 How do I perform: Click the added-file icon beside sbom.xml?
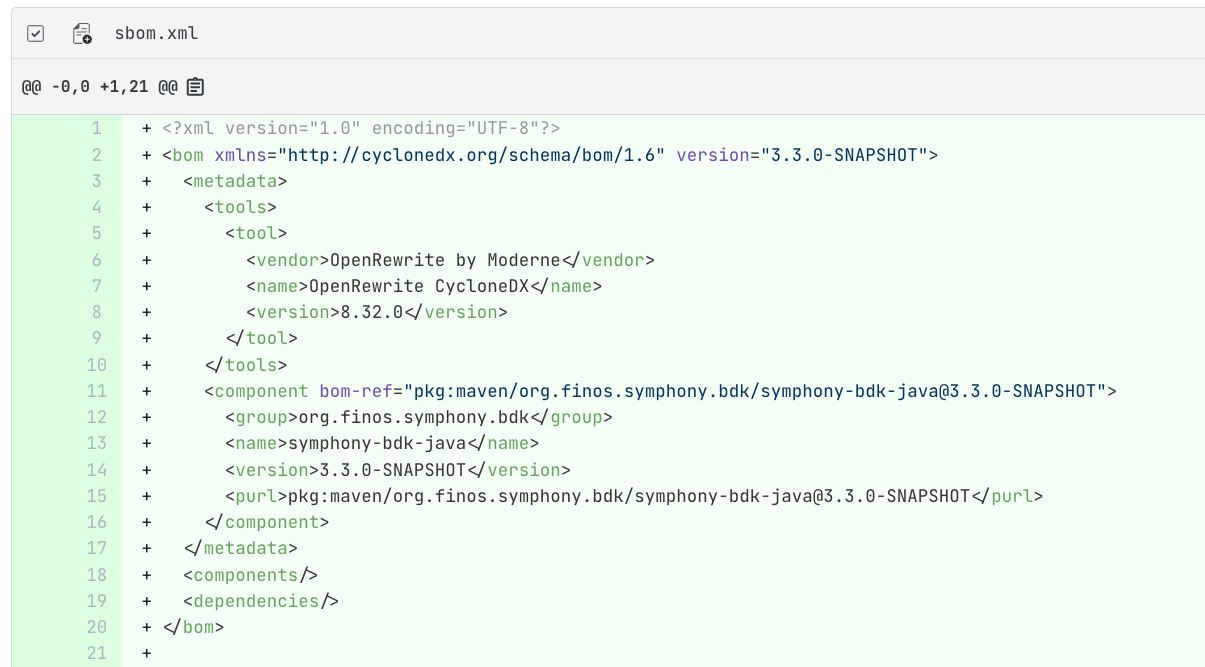(x=82, y=34)
